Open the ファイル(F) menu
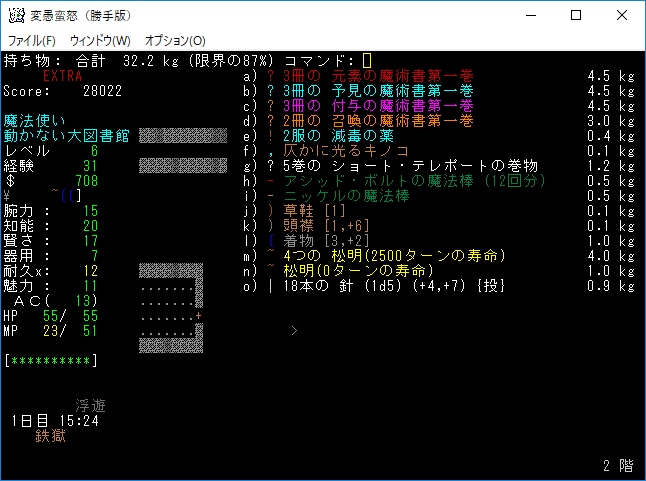The height and width of the screenshot is (481, 646). coord(31,40)
